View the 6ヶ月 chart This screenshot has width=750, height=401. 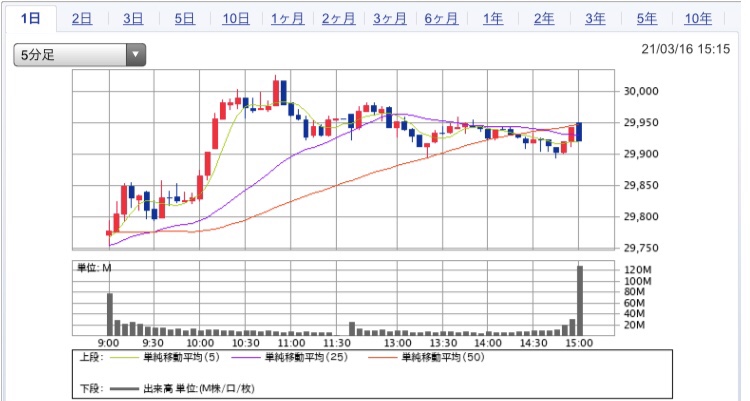[441, 19]
